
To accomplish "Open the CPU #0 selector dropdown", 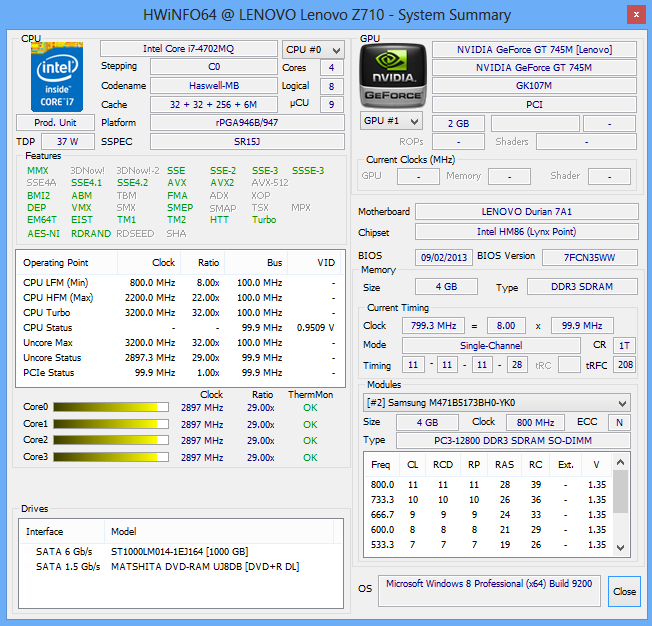I will (313, 50).
